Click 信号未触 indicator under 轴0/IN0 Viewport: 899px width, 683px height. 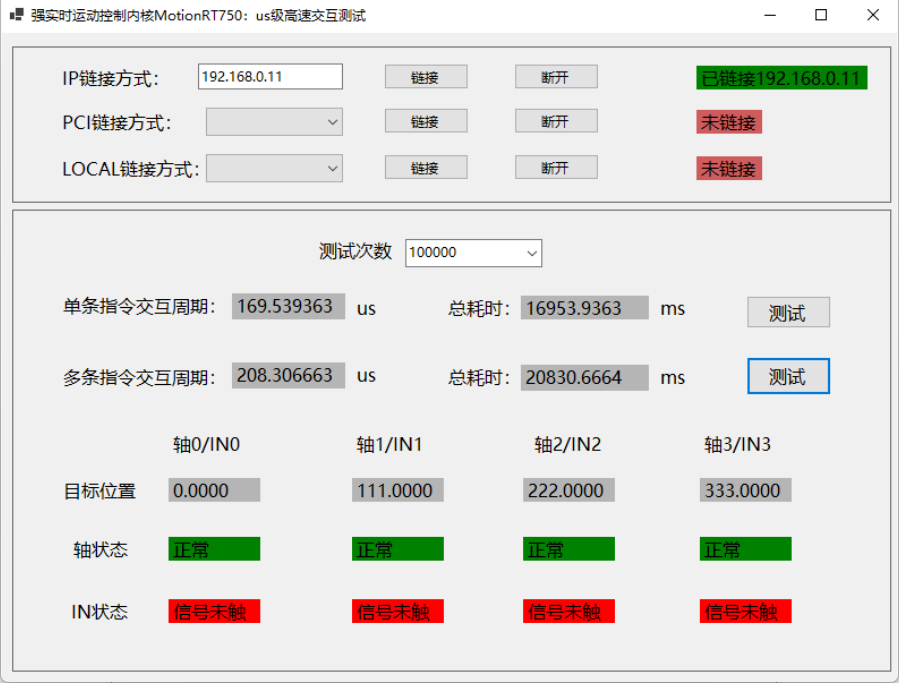coord(214,611)
